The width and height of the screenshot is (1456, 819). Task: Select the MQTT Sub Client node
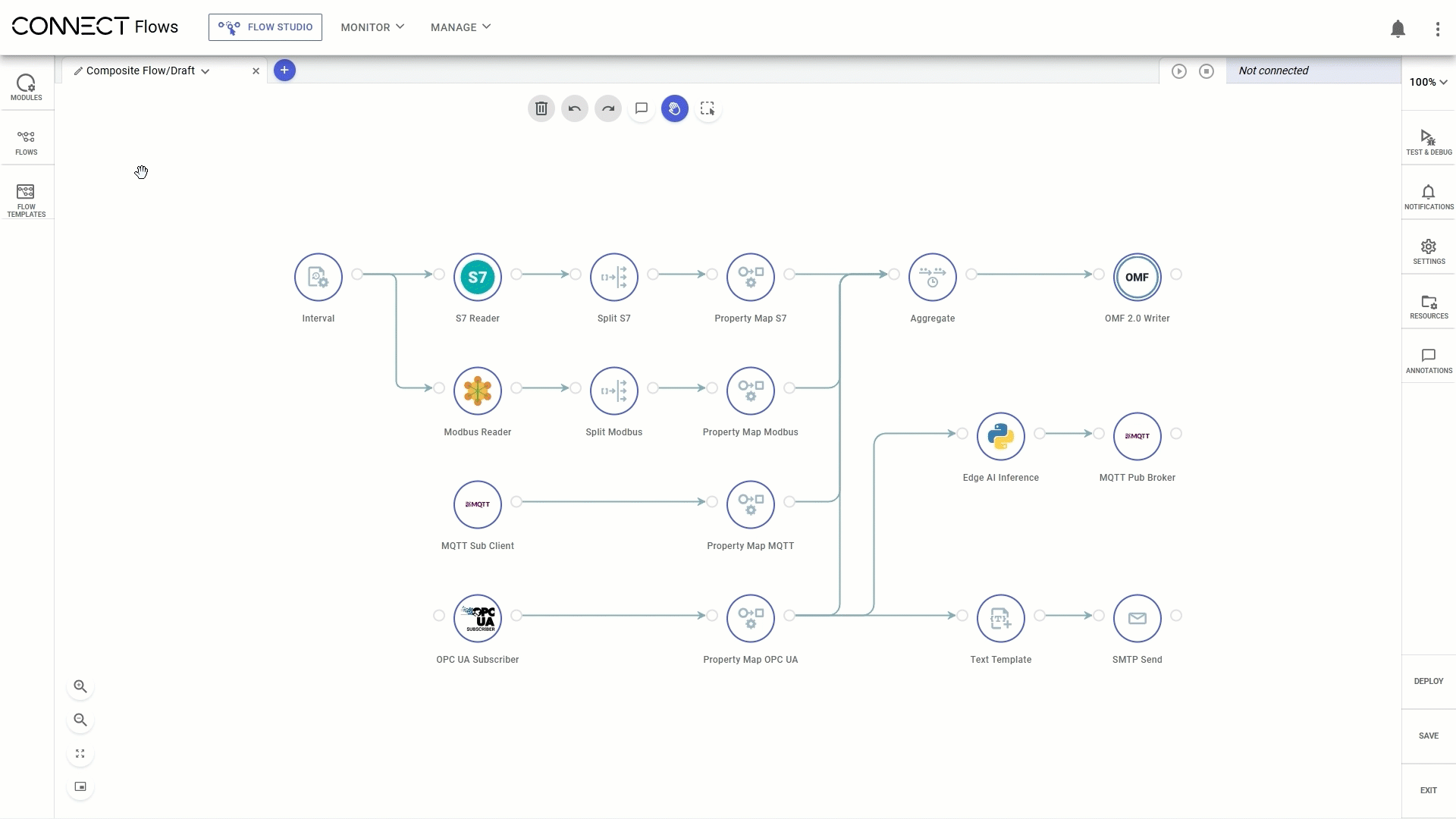tap(478, 505)
